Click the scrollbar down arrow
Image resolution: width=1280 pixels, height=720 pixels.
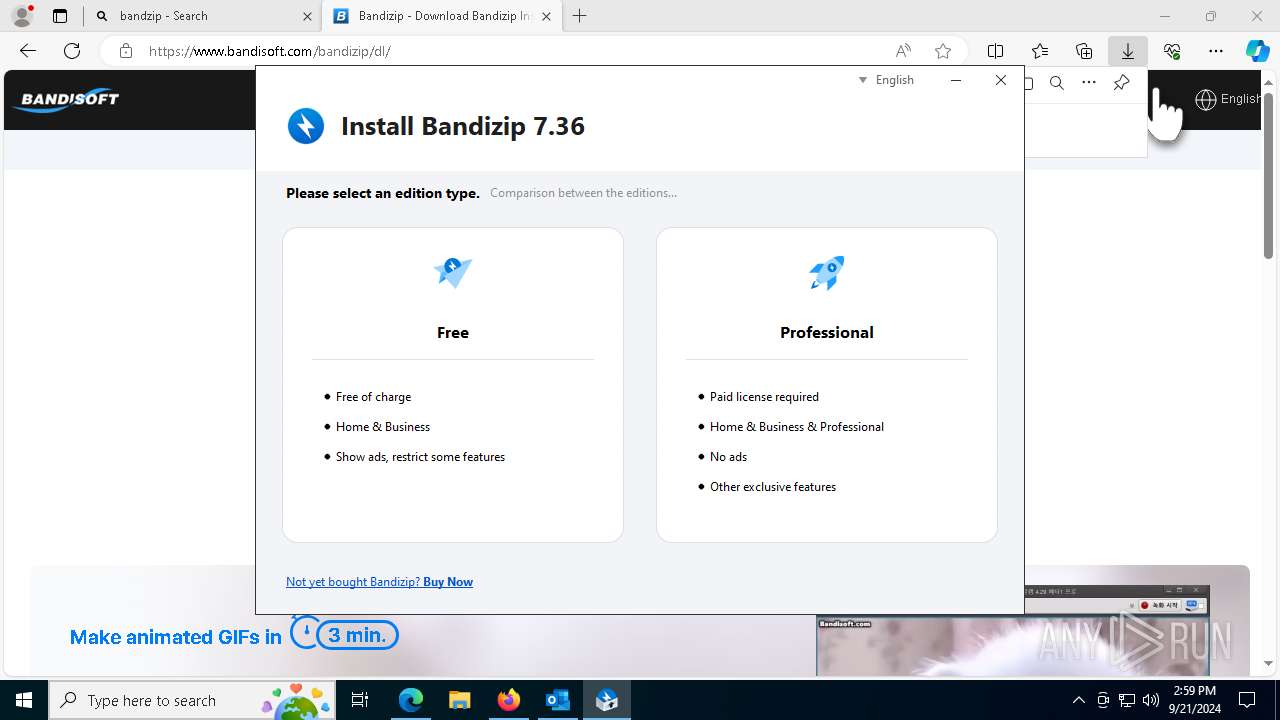(x=1268, y=663)
